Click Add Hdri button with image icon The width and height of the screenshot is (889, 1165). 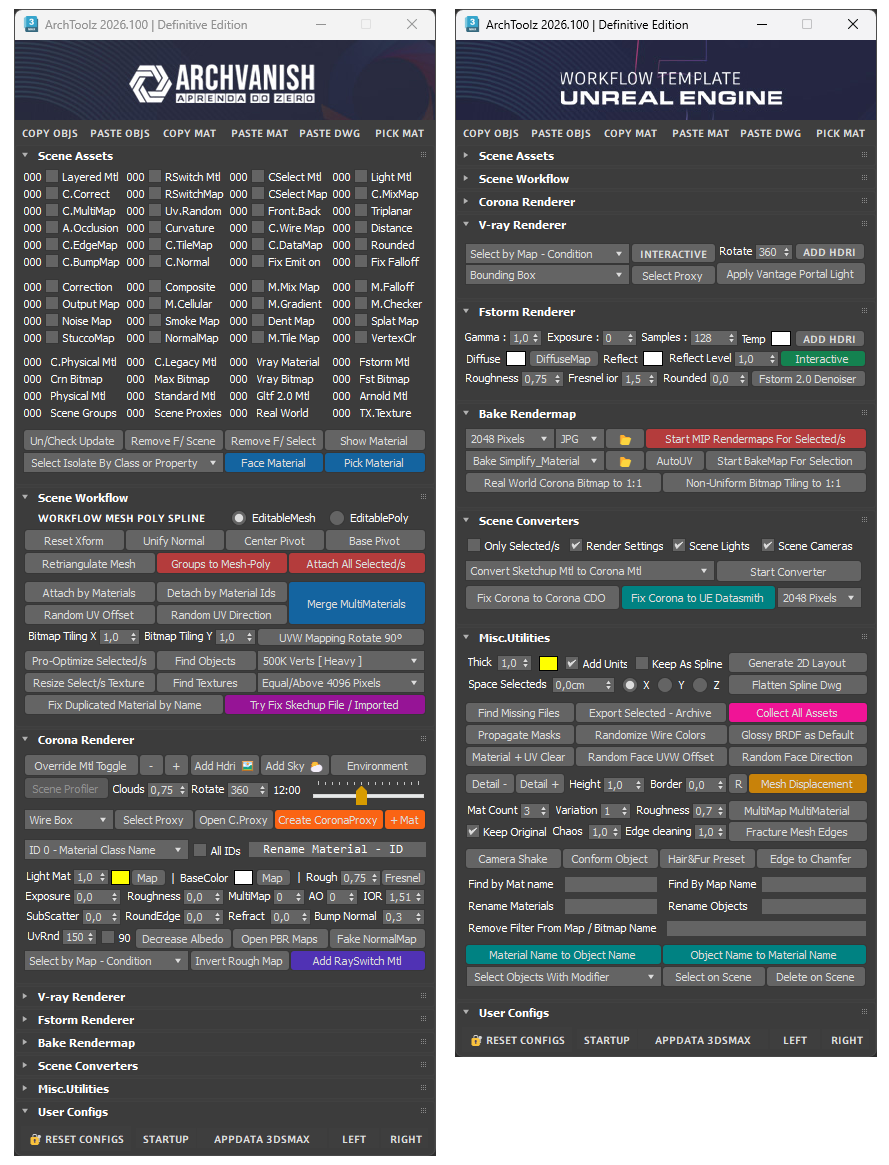[x=223, y=766]
